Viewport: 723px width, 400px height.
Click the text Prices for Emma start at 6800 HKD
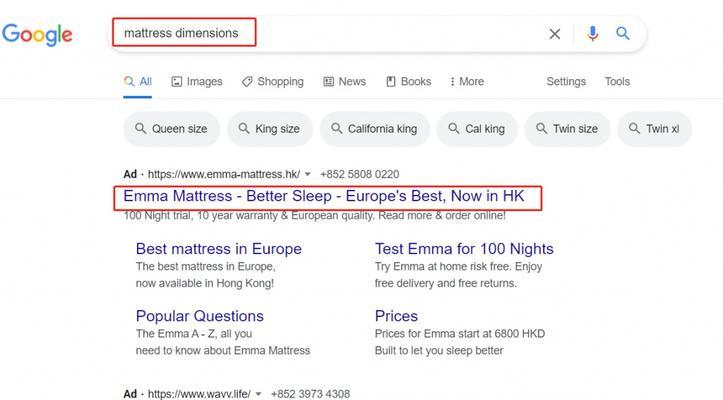coord(460,334)
